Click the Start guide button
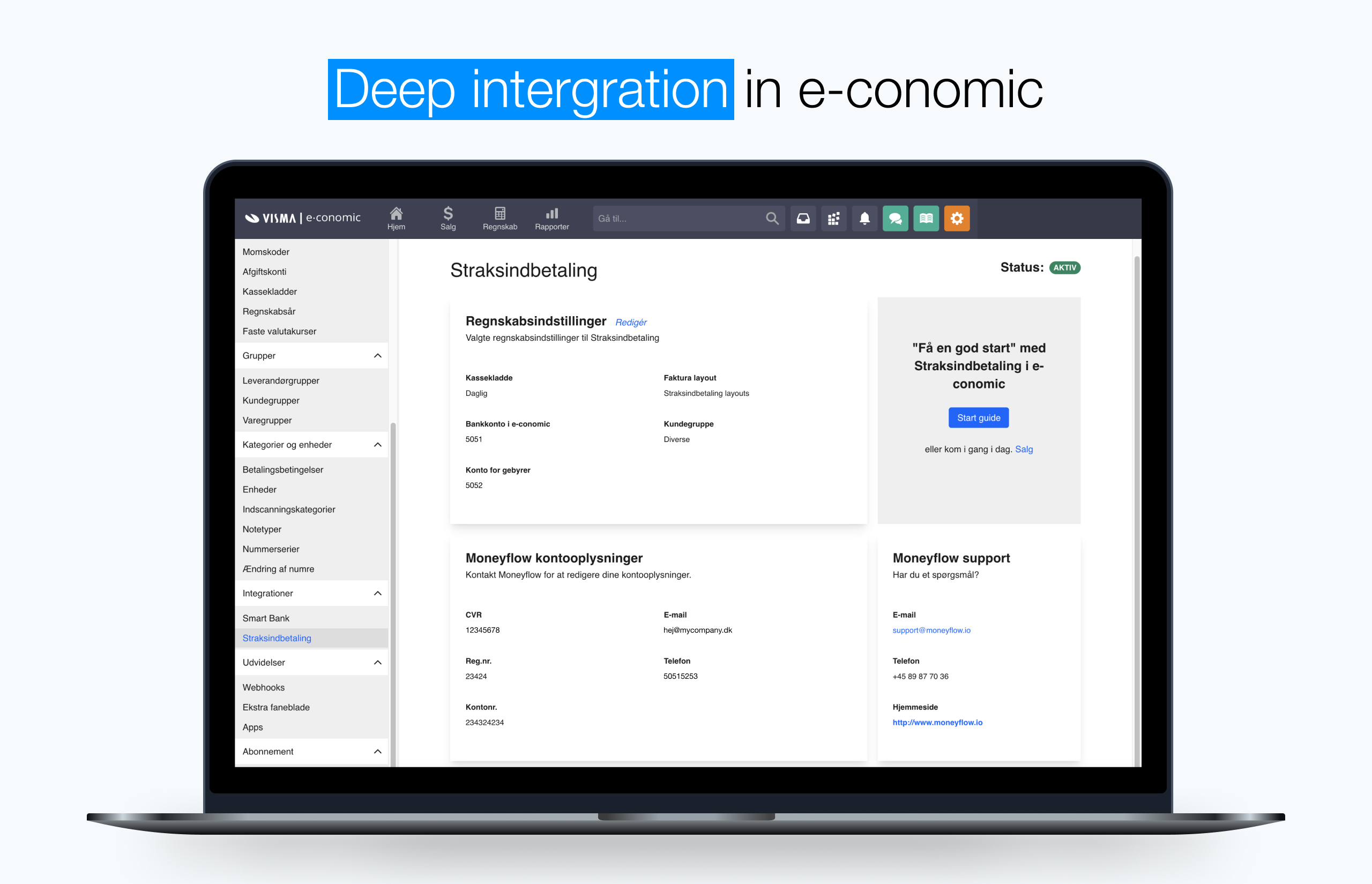 coord(978,418)
